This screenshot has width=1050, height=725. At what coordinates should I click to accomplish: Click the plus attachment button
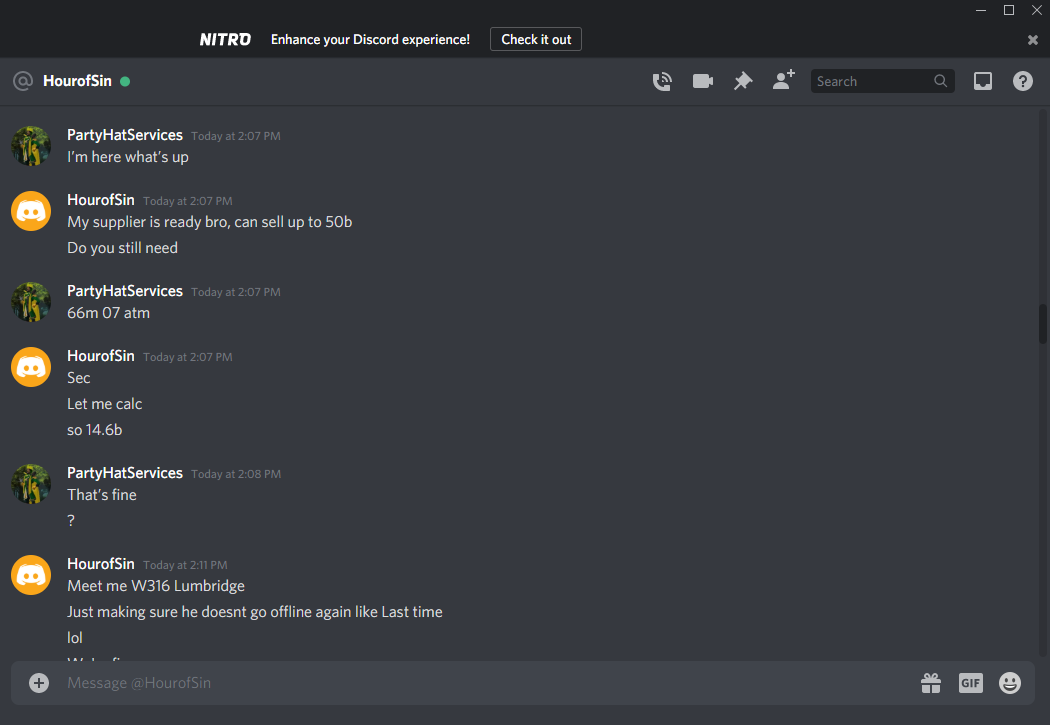(39, 683)
